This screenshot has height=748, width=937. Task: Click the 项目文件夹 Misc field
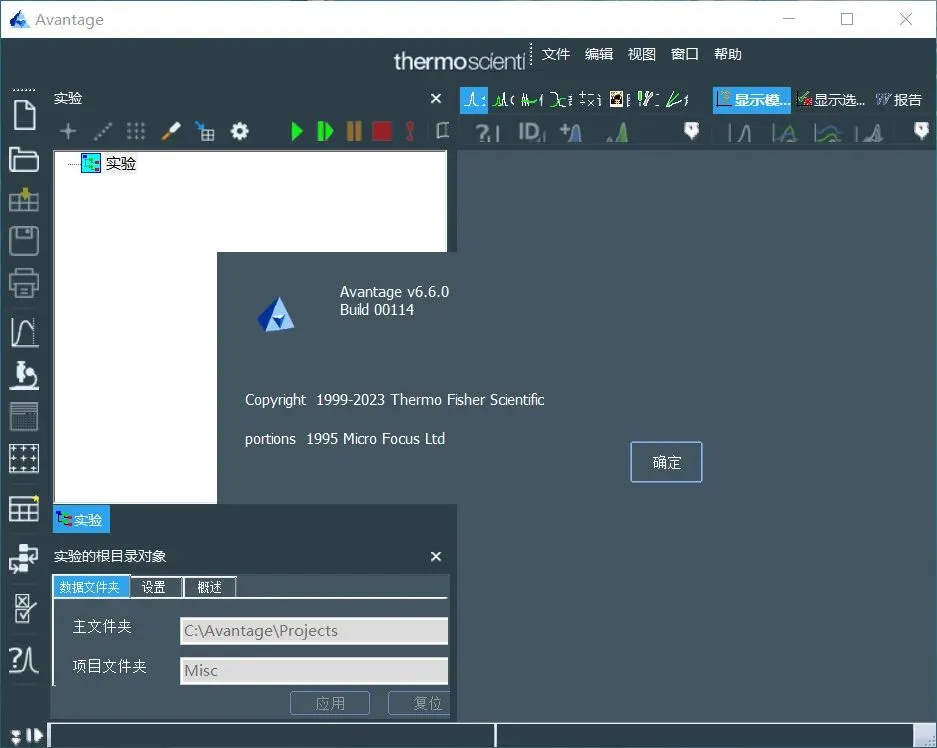tap(314, 670)
